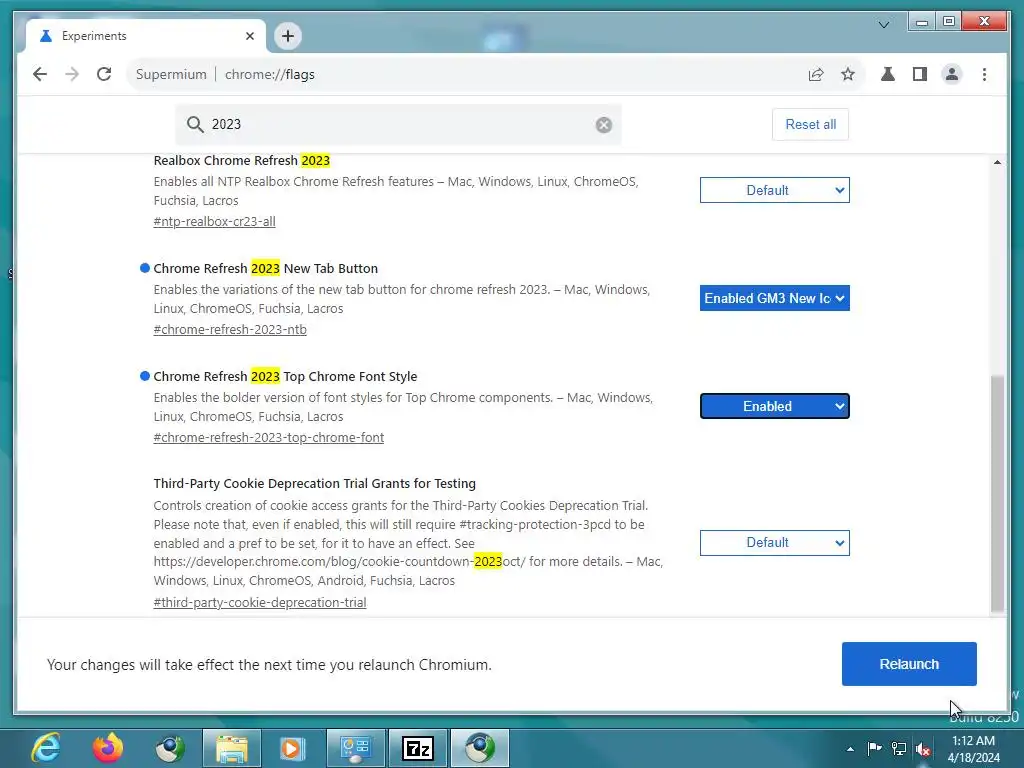
Task: Close the Experiments tab
Action: tap(249, 36)
